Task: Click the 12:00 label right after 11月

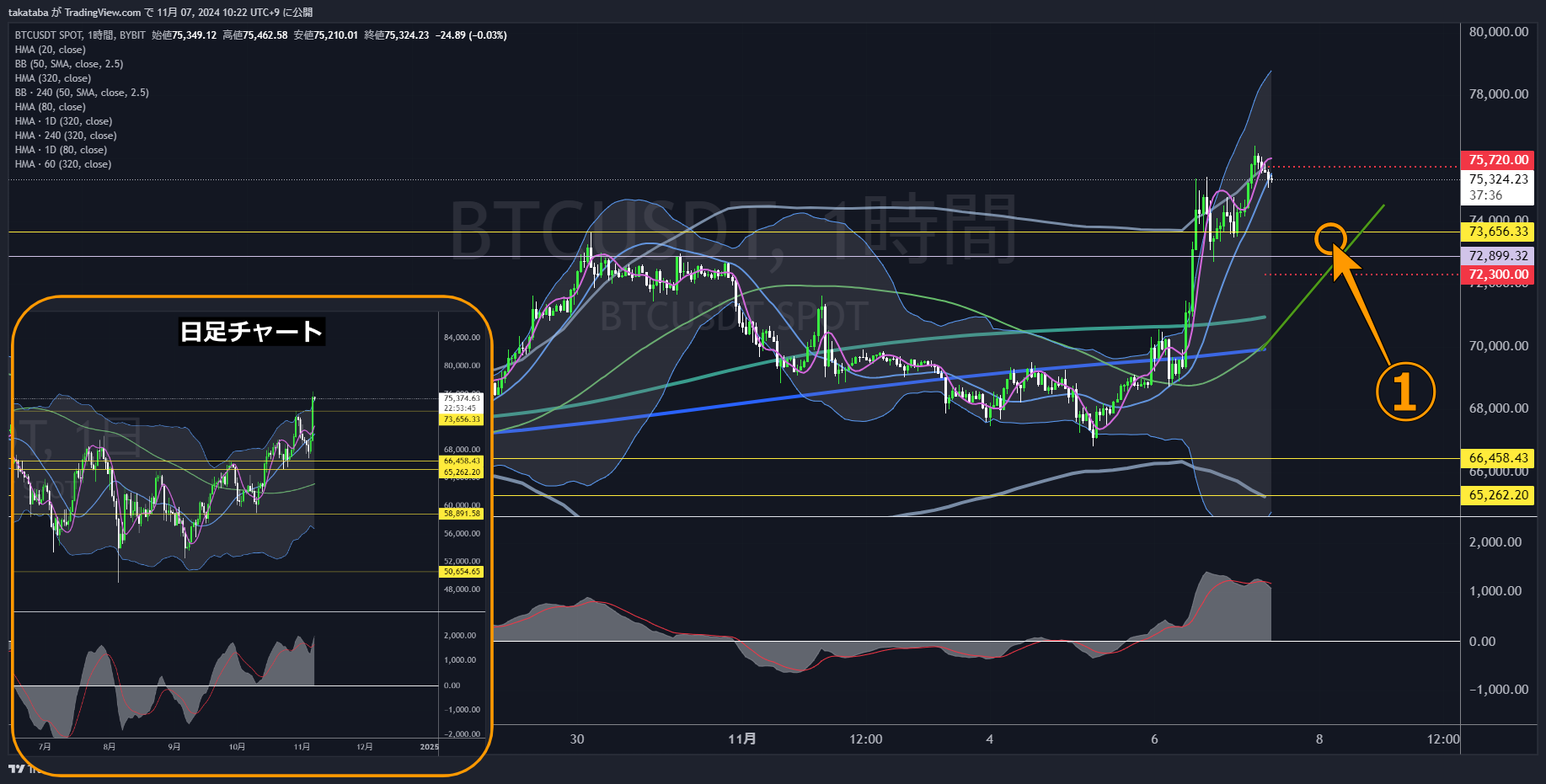Action: [x=866, y=739]
